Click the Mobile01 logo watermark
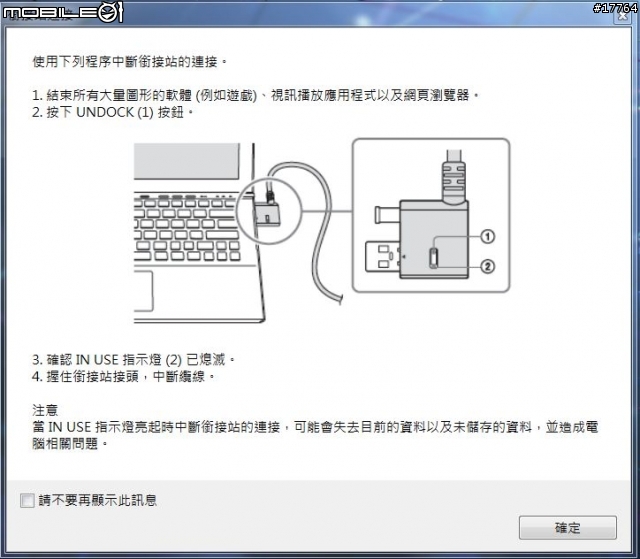 [x=63, y=12]
